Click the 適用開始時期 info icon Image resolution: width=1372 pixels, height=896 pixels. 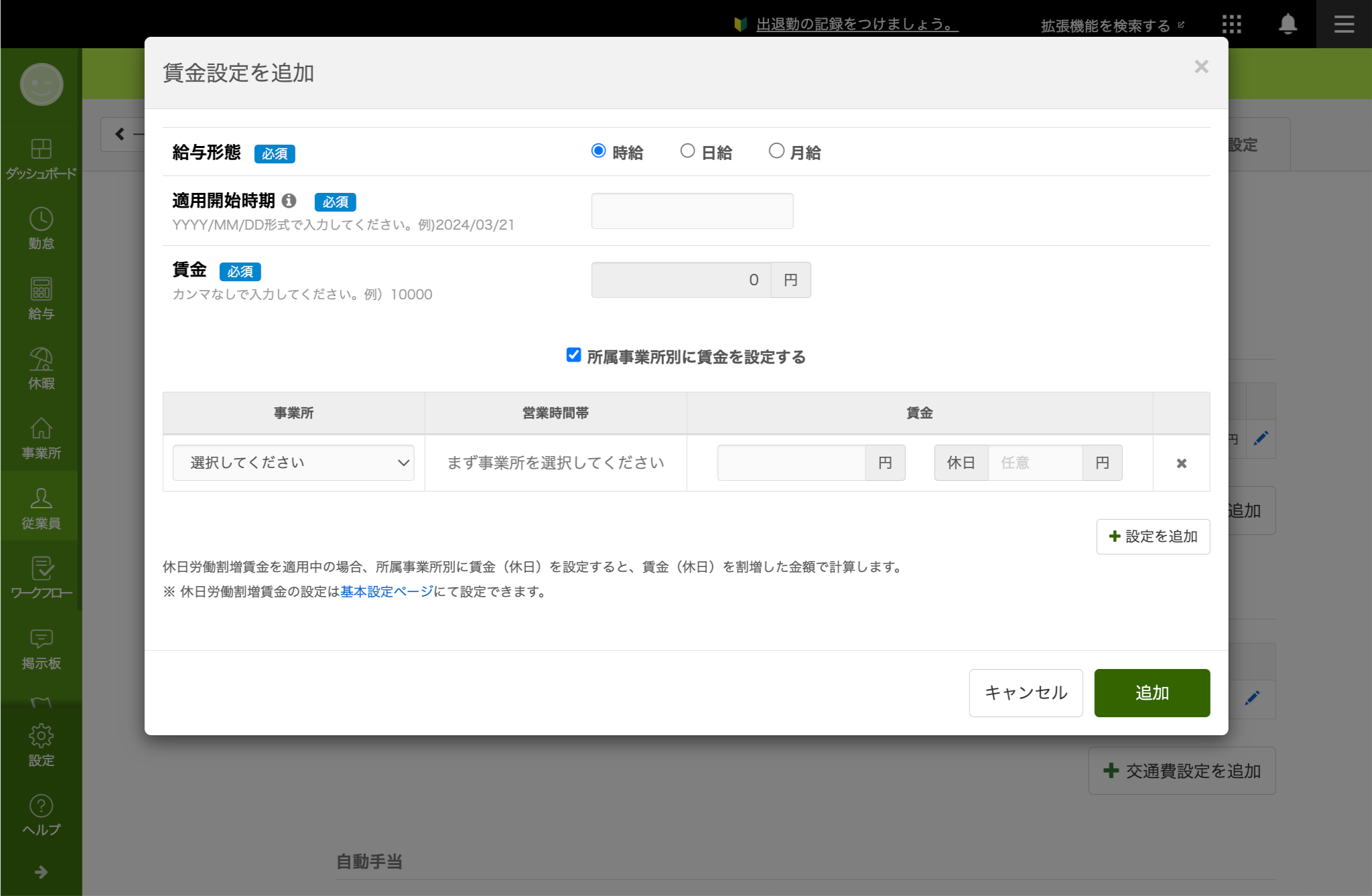[x=289, y=200]
